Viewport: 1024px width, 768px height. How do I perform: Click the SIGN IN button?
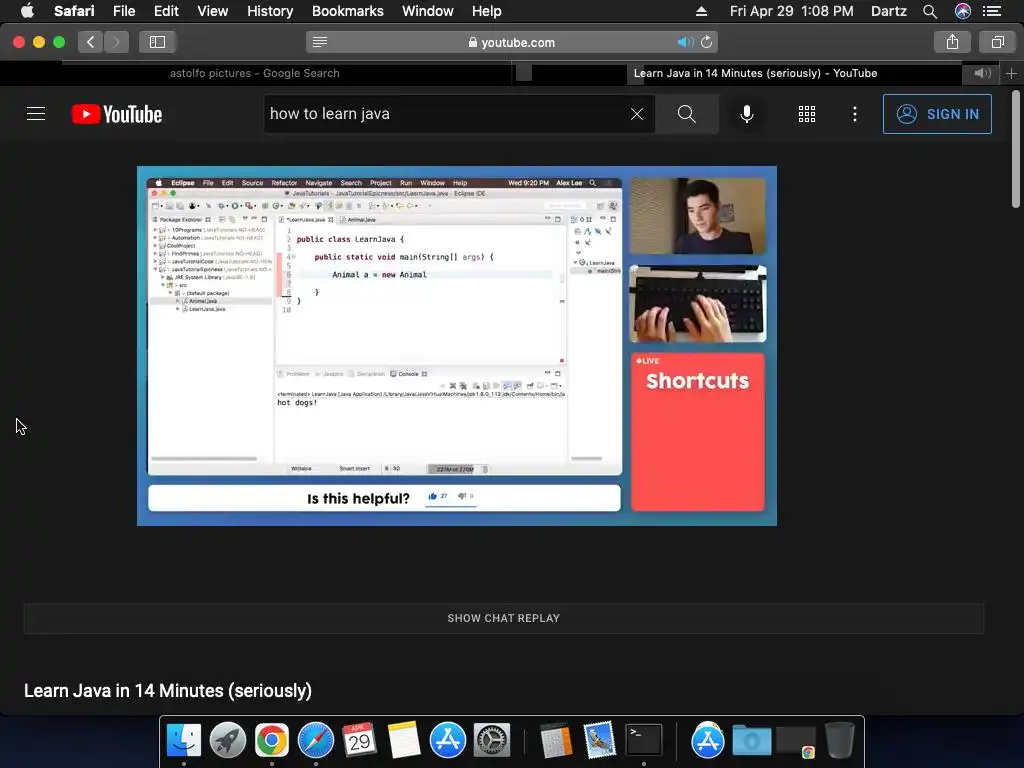pos(937,114)
